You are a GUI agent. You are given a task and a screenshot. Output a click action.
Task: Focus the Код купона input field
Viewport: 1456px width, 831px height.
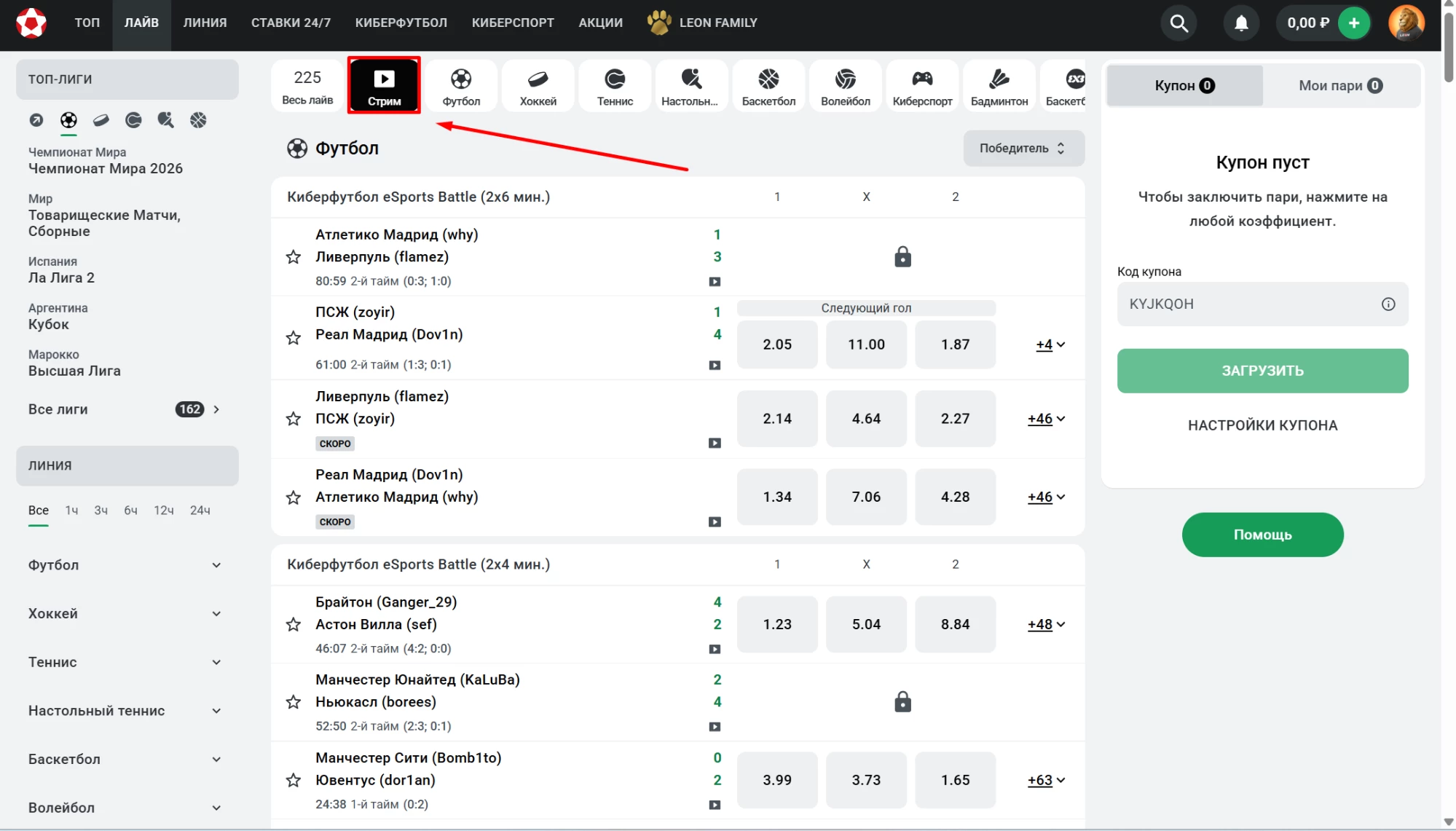pyautogui.click(x=1262, y=304)
